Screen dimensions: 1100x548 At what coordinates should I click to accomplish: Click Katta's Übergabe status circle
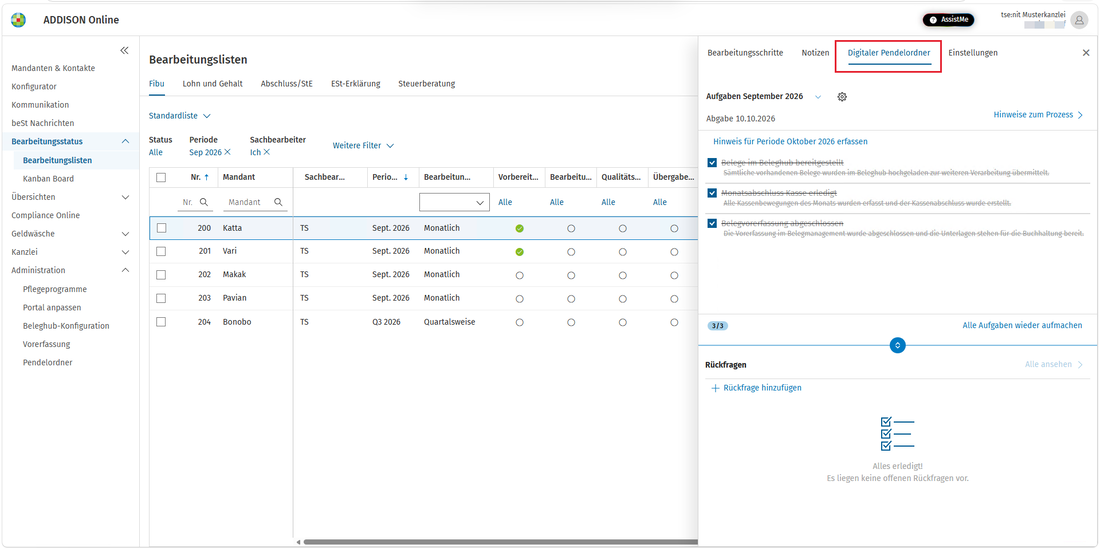(674, 229)
